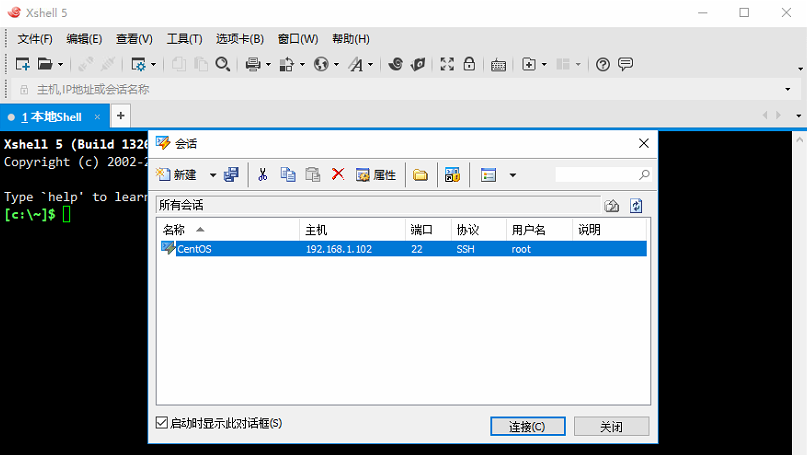
Task: Expand the New session dropdown arrow in dialog
Action: click(x=213, y=176)
